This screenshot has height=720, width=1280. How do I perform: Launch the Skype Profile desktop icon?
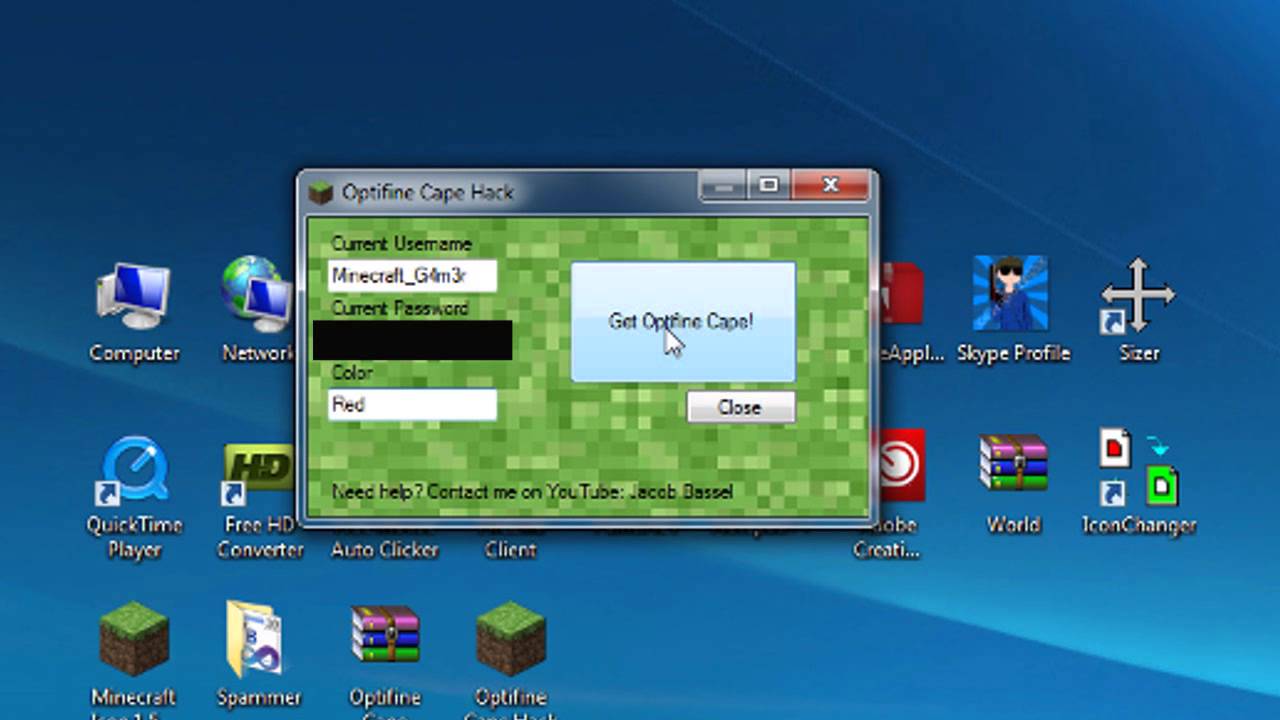pyautogui.click(x=1011, y=294)
